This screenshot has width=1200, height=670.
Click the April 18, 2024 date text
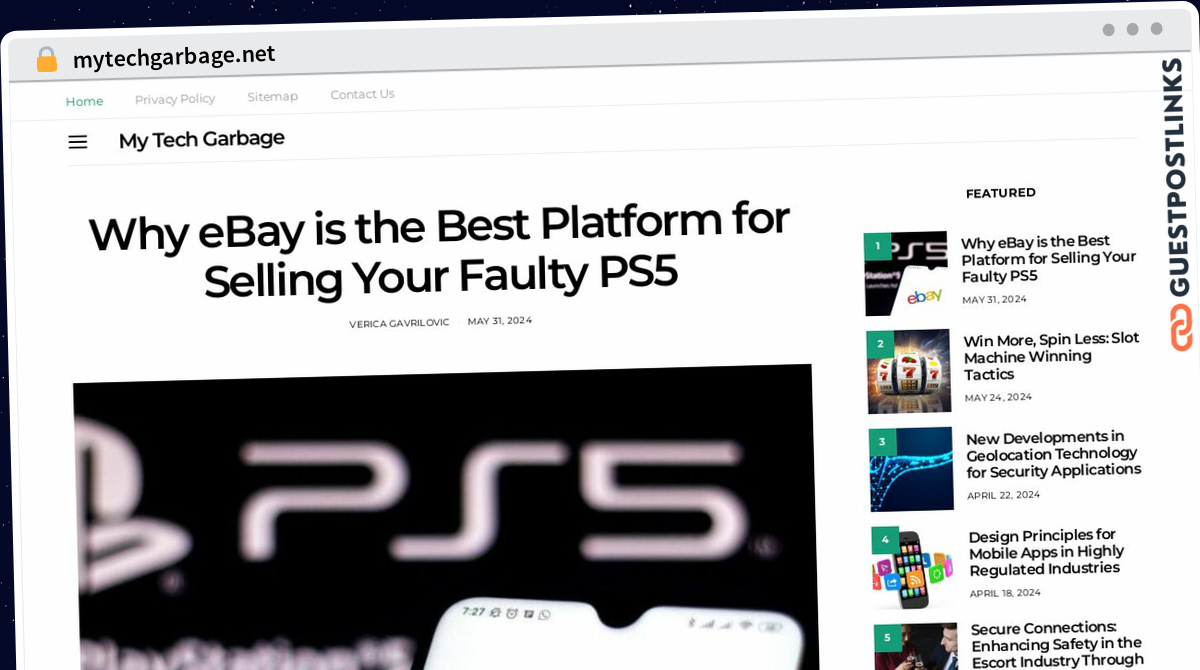(x=1005, y=593)
